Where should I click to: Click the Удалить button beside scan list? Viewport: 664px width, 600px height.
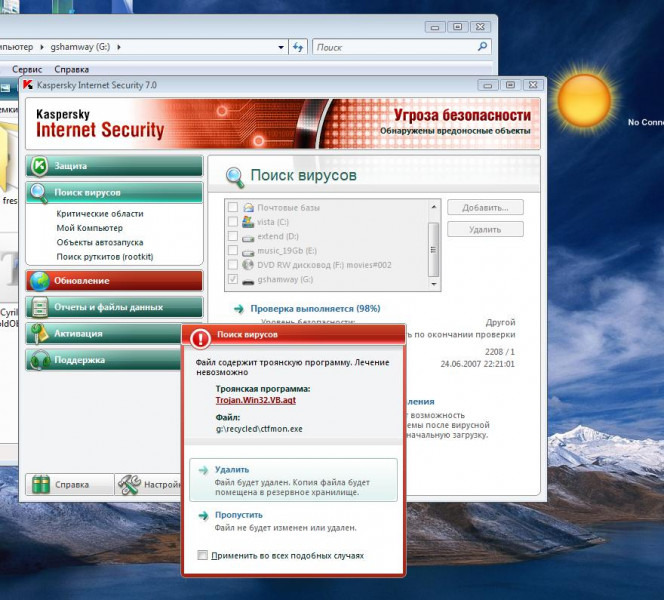click(x=485, y=229)
